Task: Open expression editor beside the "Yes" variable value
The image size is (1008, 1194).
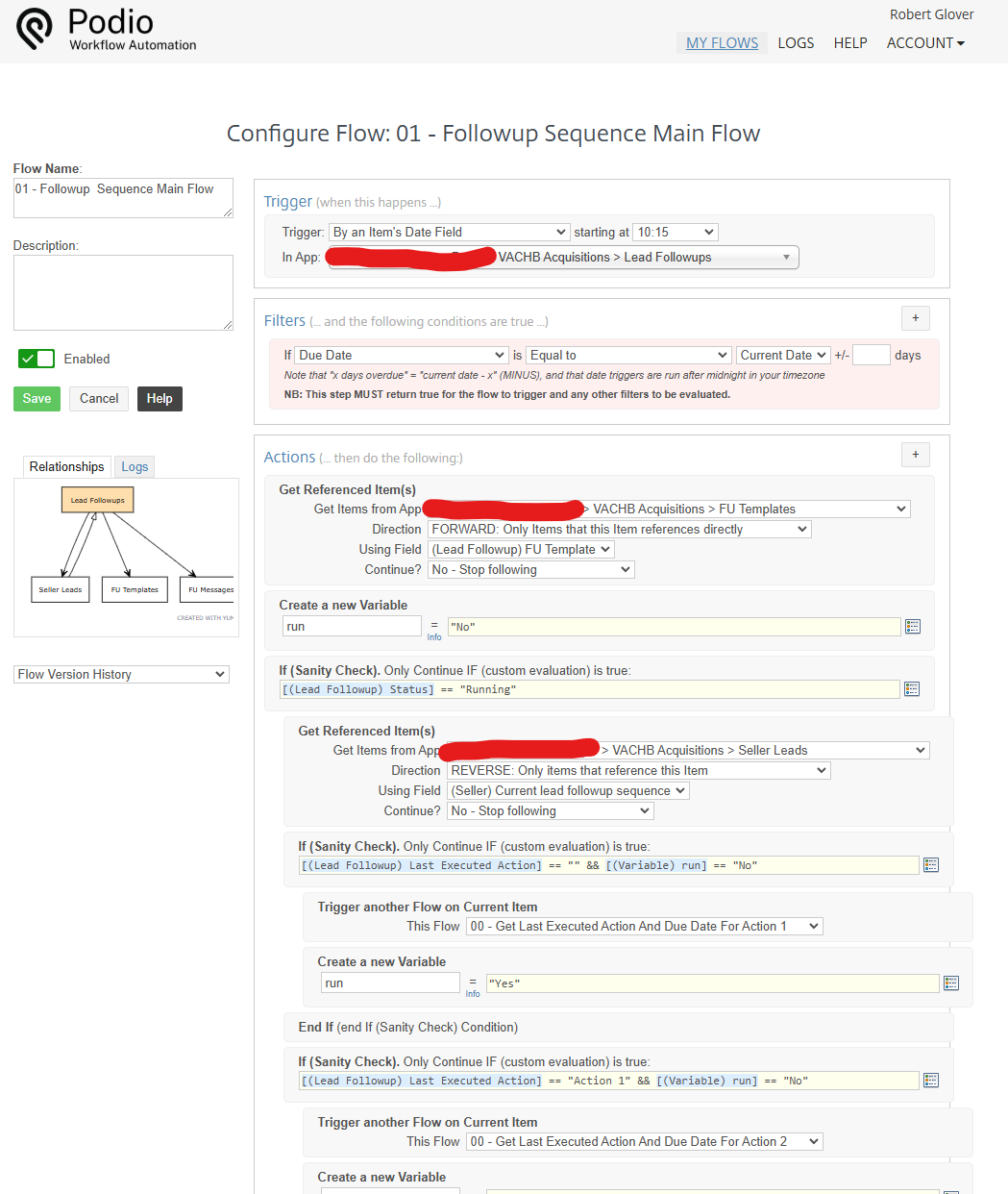Action: click(x=951, y=983)
